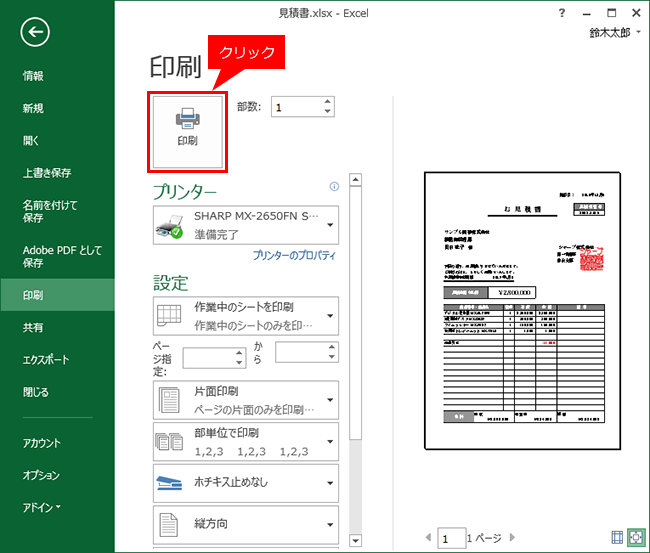Click the page range start field
Viewport: 650px width, 553px height.
coord(209,358)
